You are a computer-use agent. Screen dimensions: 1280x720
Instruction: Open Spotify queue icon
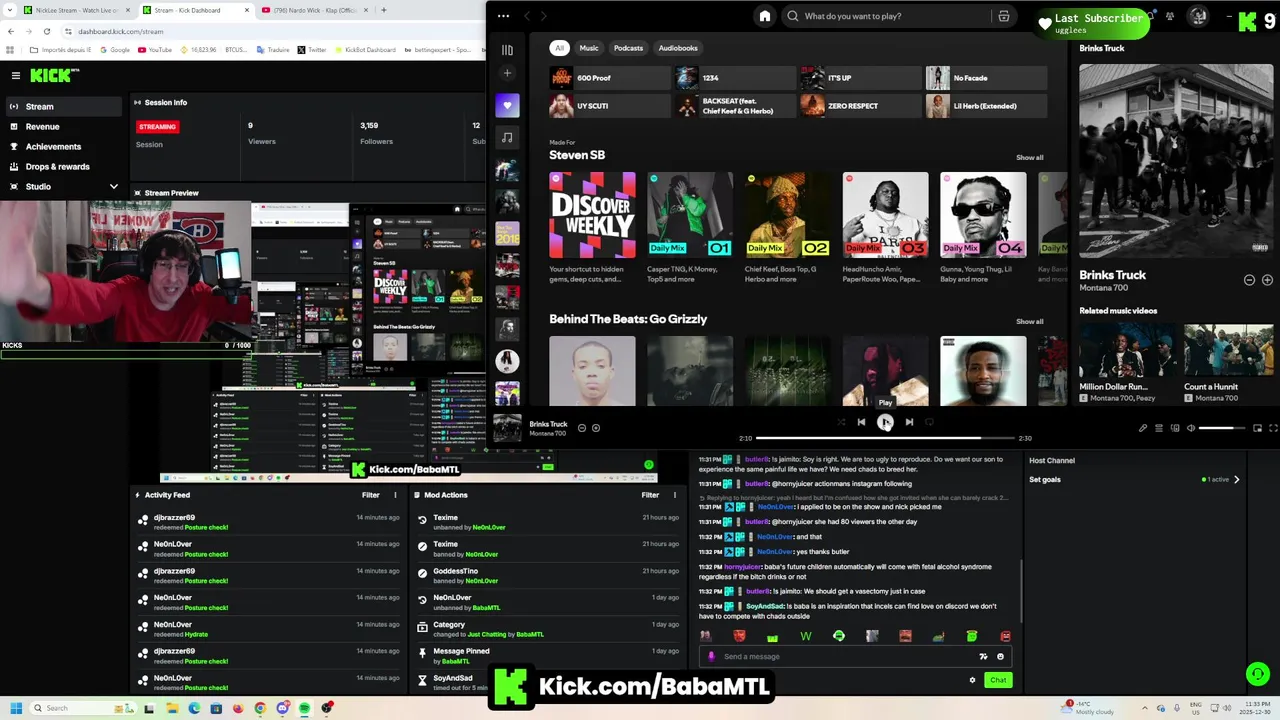point(1159,428)
